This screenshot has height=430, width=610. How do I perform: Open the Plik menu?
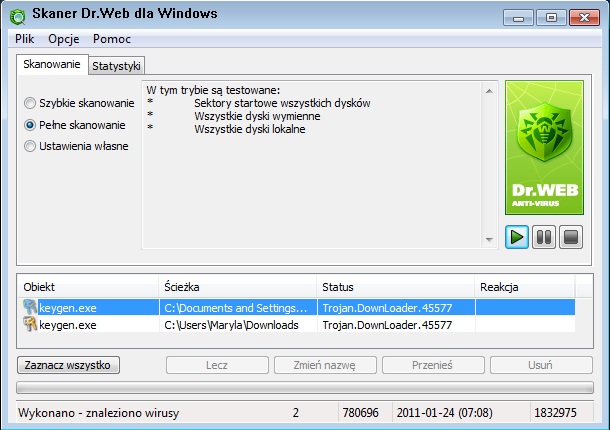[x=25, y=39]
